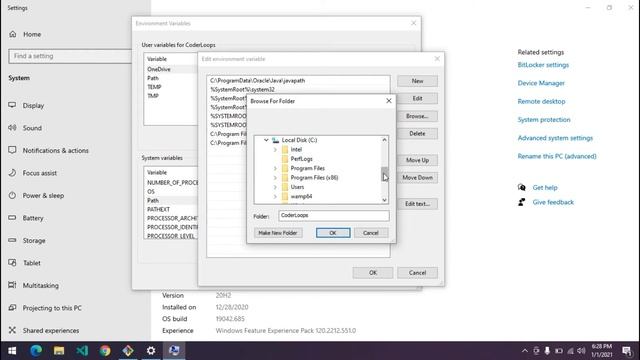Click New in Edit environment variable
The width and height of the screenshot is (640, 360).
[417, 81]
